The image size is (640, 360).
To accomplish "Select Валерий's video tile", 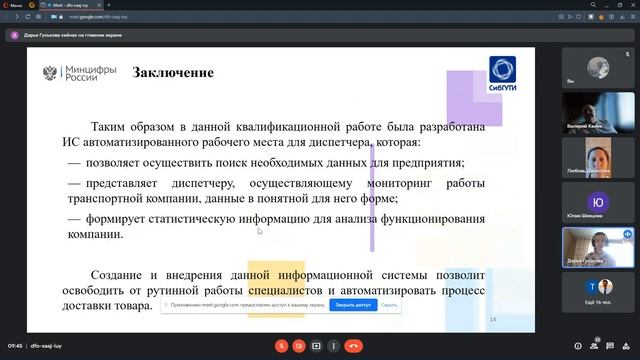I will (x=598, y=113).
